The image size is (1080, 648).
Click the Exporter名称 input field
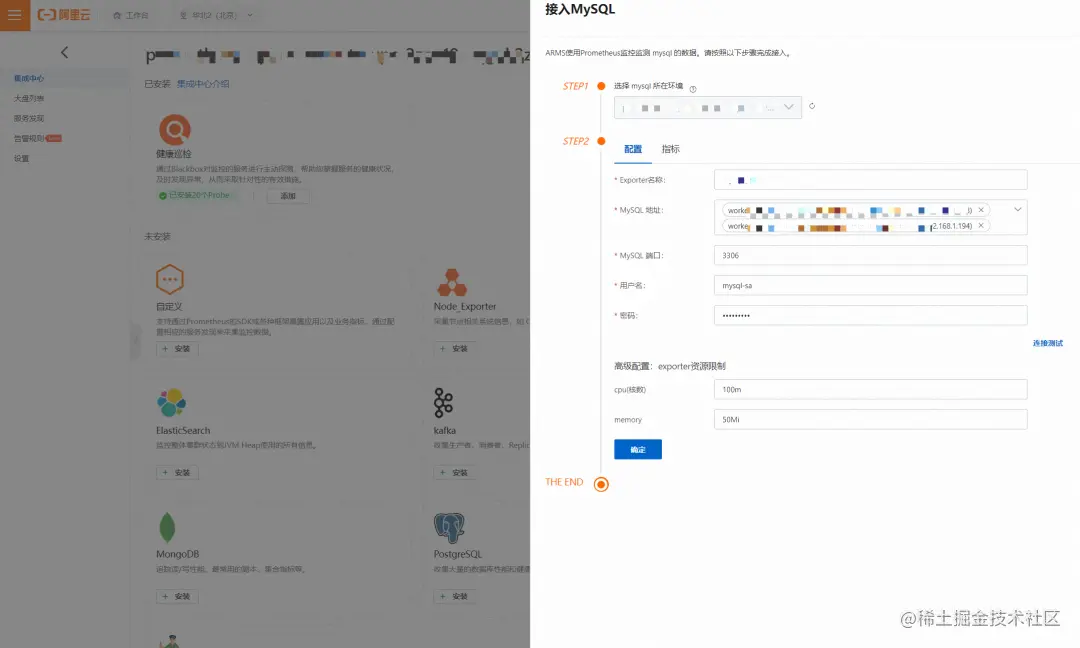pyautogui.click(x=871, y=180)
